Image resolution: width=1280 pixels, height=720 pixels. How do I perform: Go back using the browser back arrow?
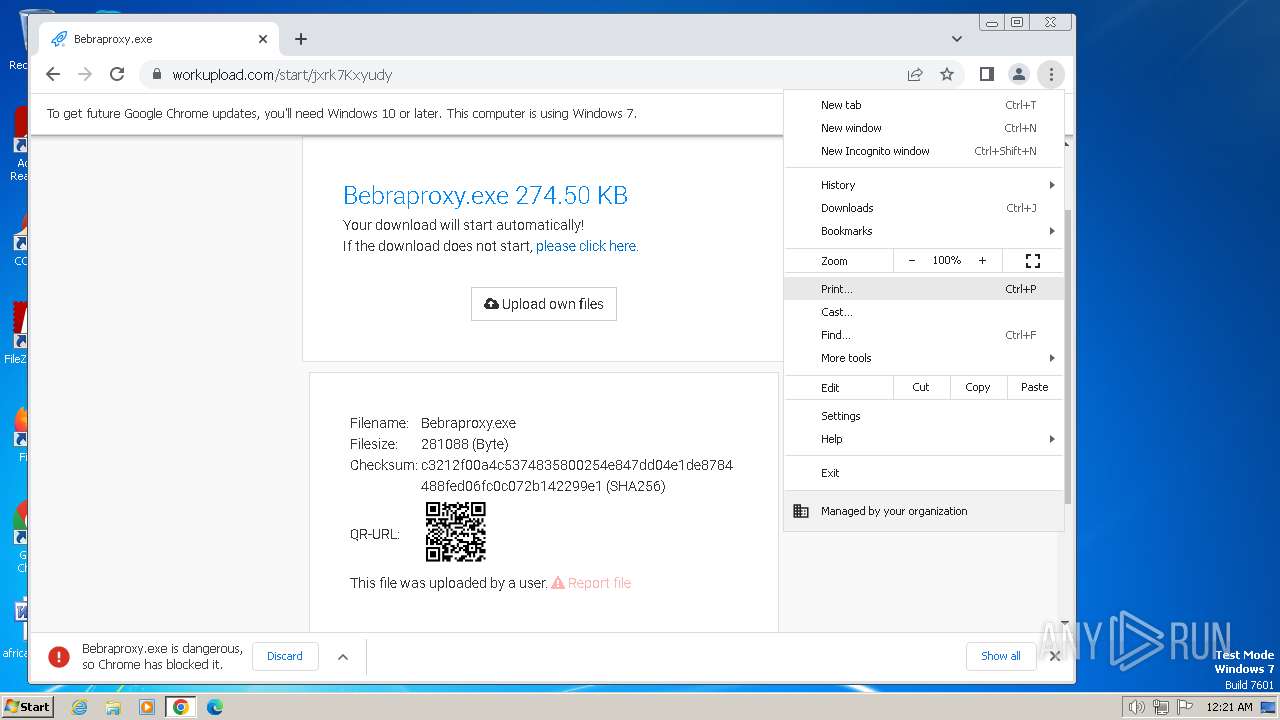click(x=53, y=74)
